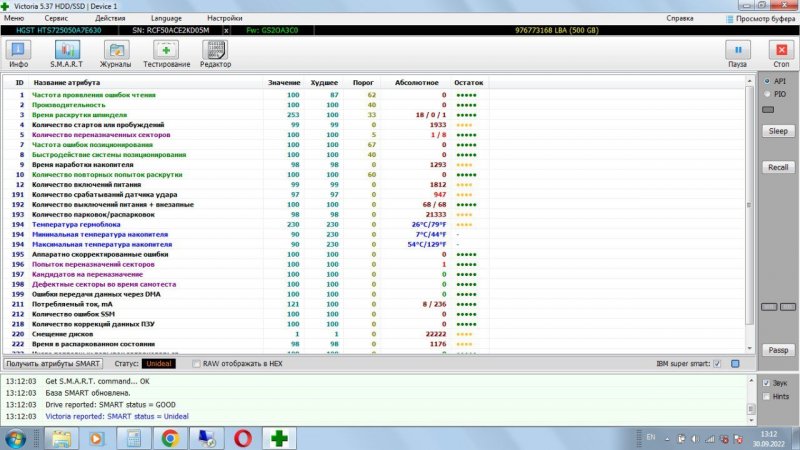Select the API access mode
800x450 pixels.
point(767,80)
